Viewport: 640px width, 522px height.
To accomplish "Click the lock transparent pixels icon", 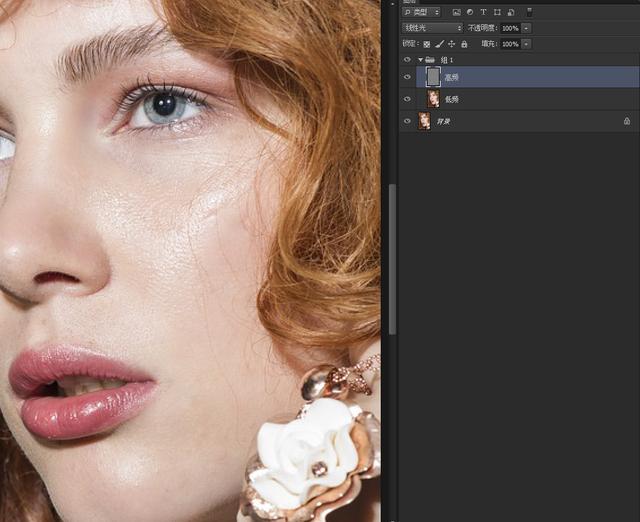I will pyautogui.click(x=427, y=44).
